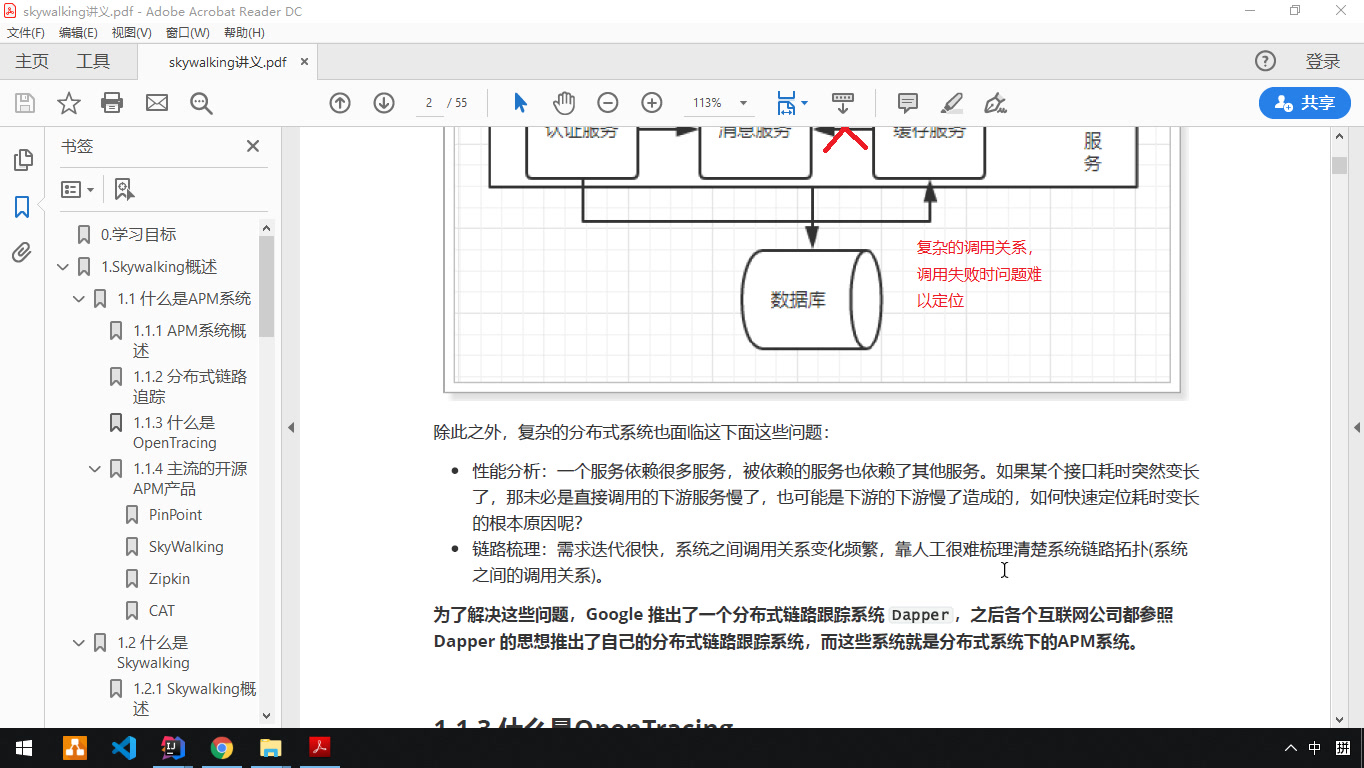Jump to the CAT bookmark
The width and height of the screenshot is (1364, 768).
[161, 611]
